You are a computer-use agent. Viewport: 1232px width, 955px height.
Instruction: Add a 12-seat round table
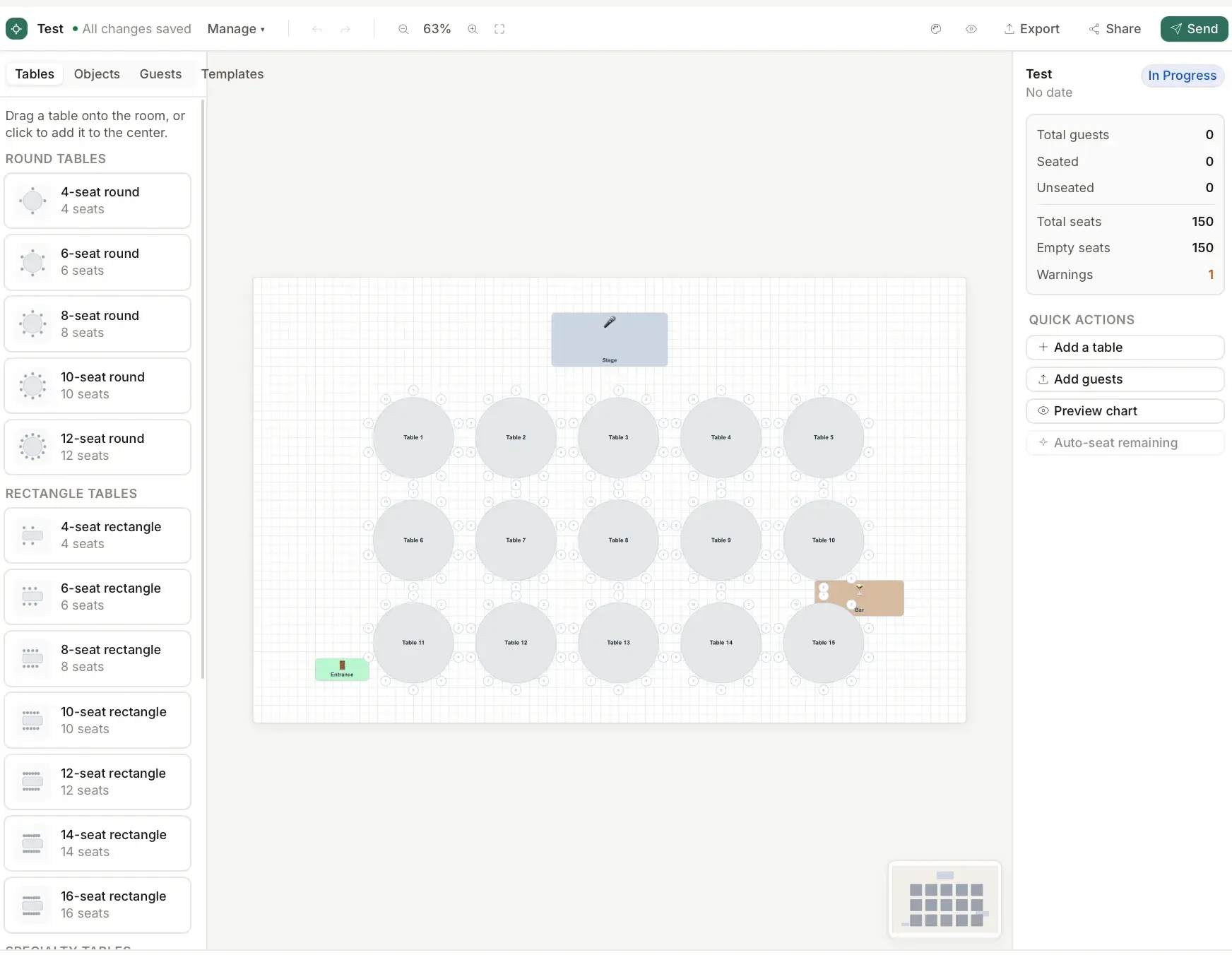tap(97, 447)
